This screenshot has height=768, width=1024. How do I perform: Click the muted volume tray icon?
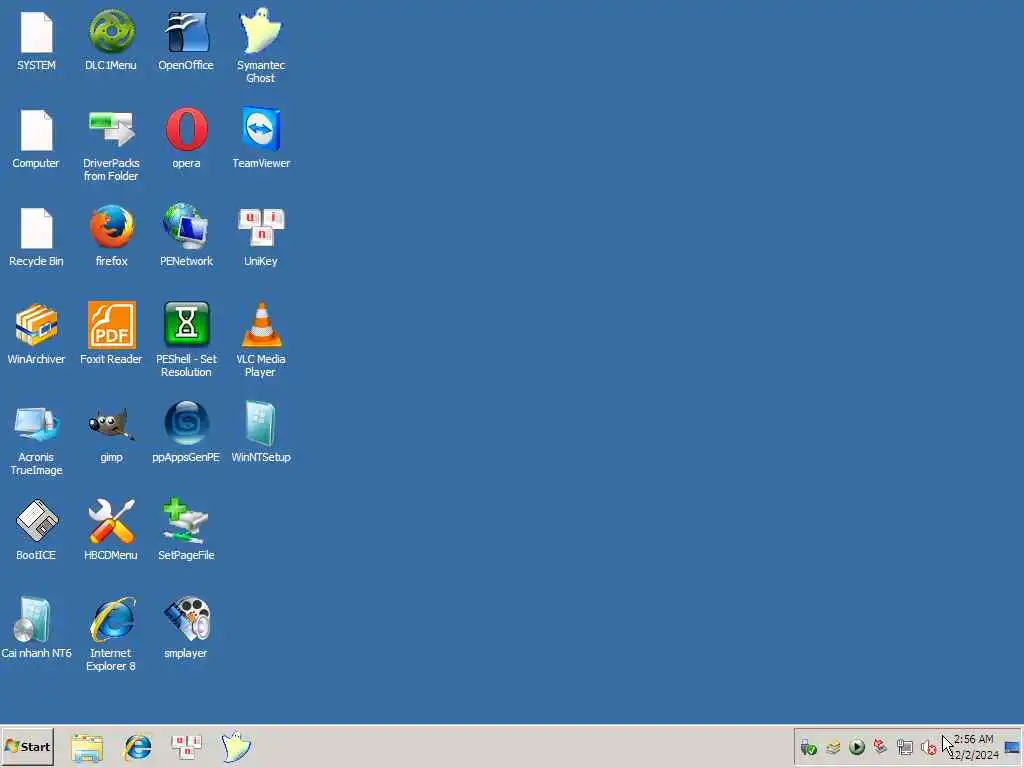tap(928, 747)
